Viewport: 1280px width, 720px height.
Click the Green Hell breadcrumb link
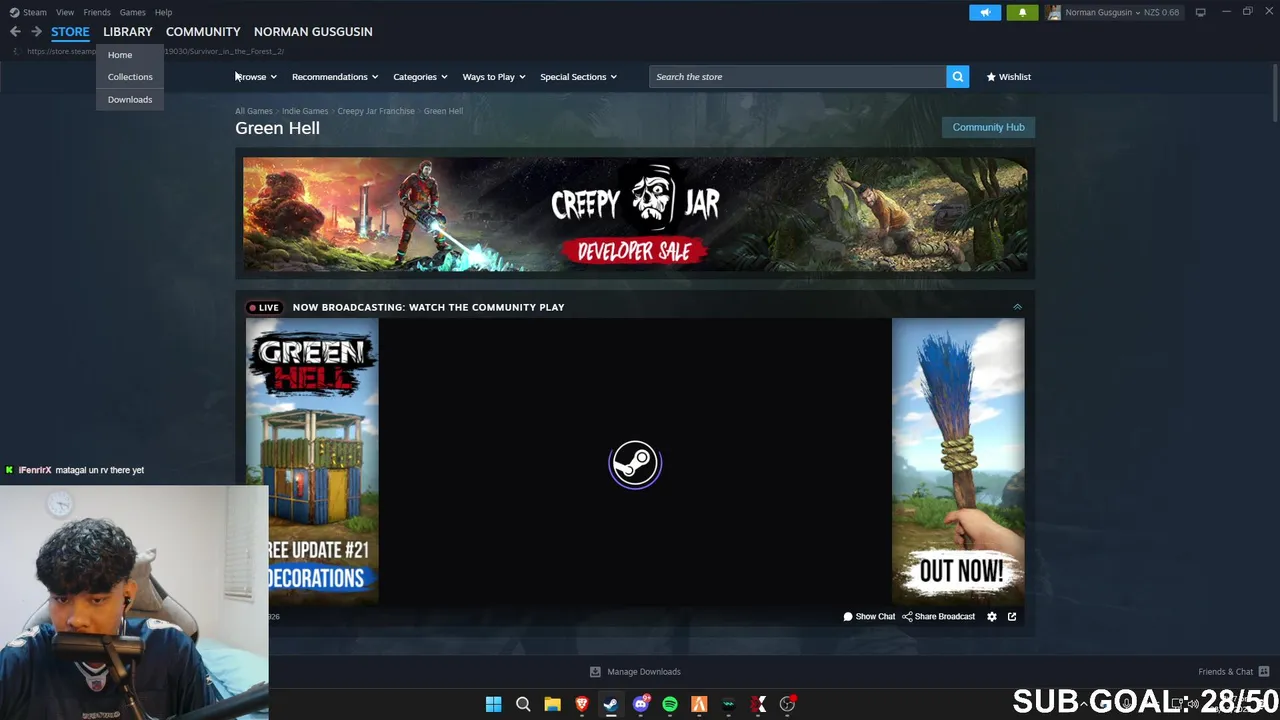(443, 111)
